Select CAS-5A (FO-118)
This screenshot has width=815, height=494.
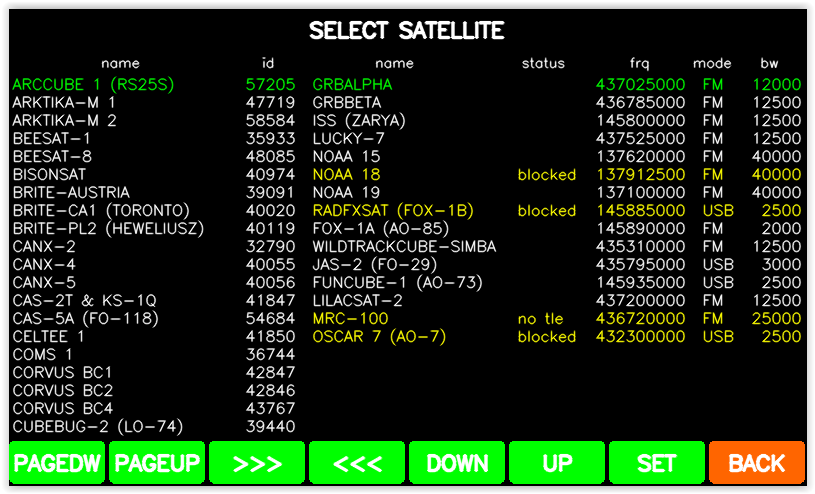pyautogui.click(x=154, y=318)
